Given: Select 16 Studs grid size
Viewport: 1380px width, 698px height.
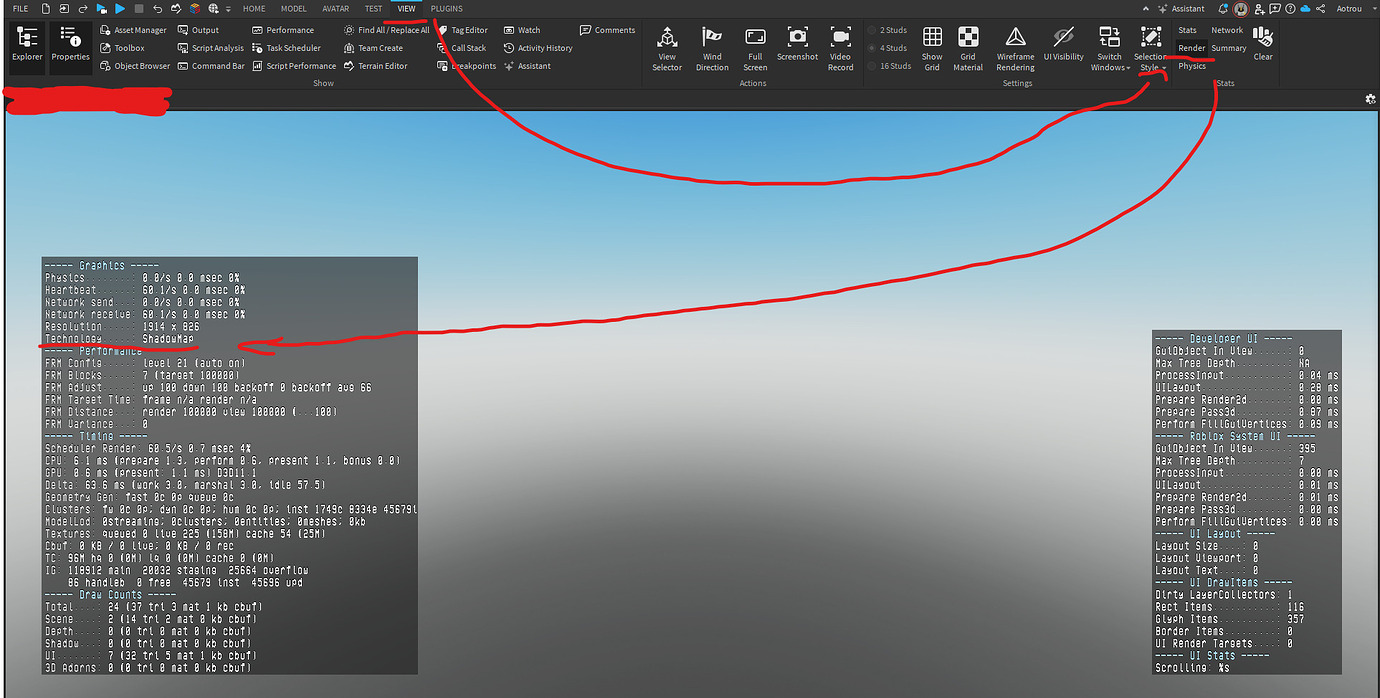Looking at the screenshot, I should pyautogui.click(x=889, y=66).
